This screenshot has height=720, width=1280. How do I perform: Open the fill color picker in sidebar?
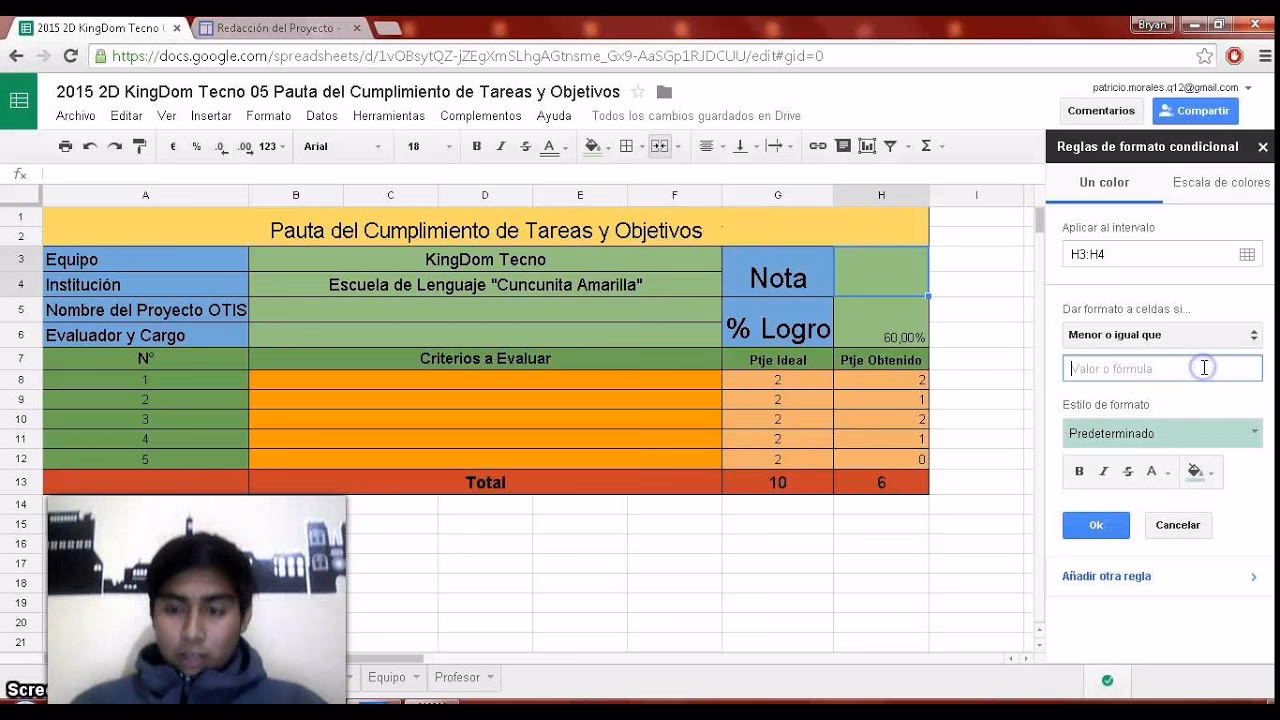click(1197, 470)
